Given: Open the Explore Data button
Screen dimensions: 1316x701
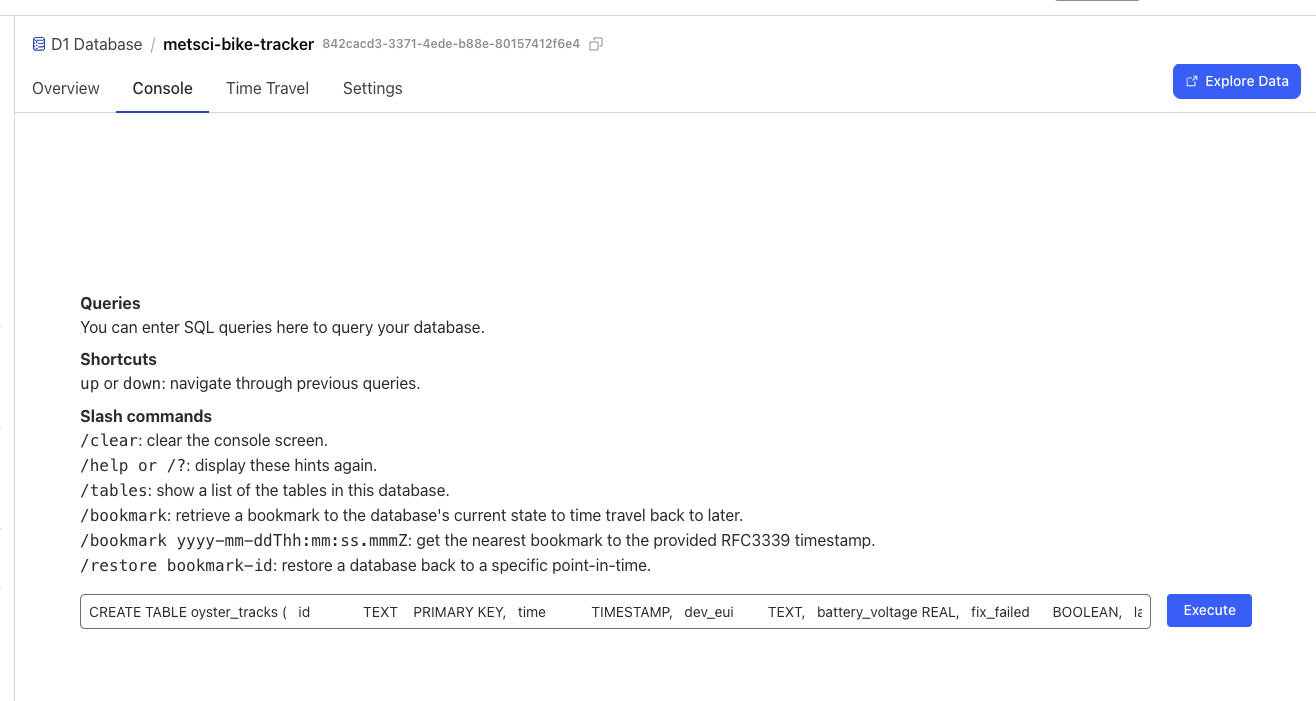Looking at the screenshot, I should 1237,81.
